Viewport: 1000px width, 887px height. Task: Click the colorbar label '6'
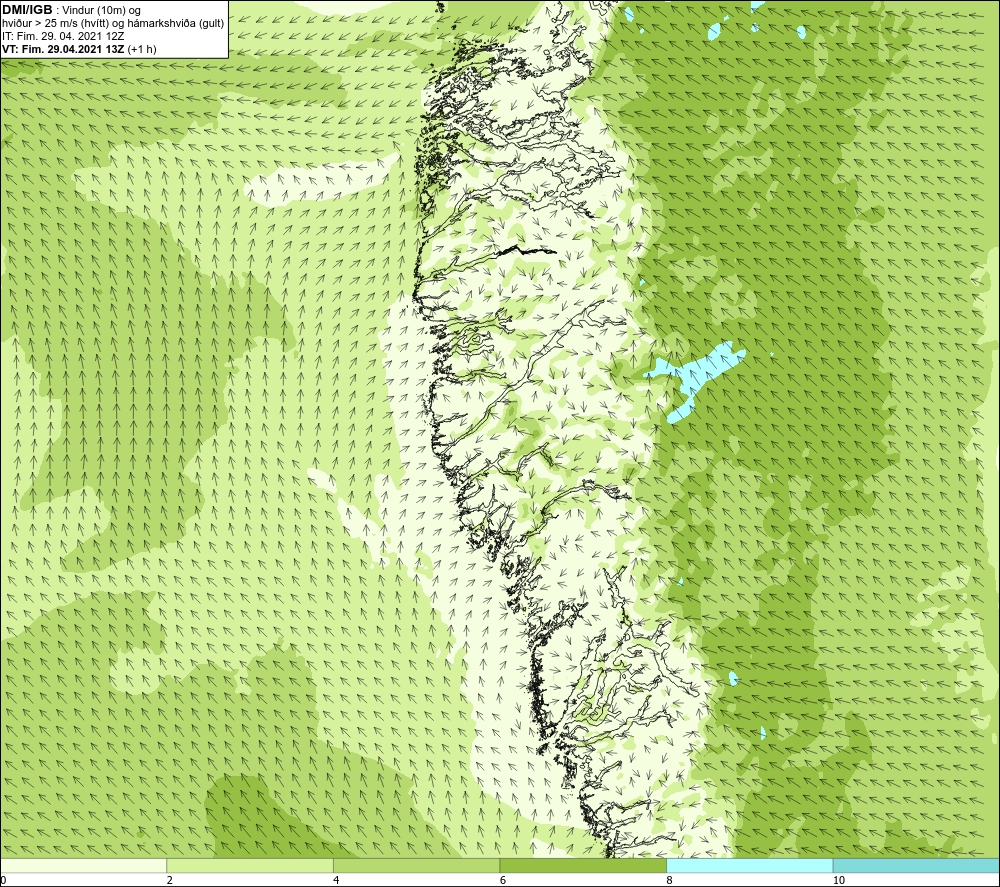click(x=503, y=881)
